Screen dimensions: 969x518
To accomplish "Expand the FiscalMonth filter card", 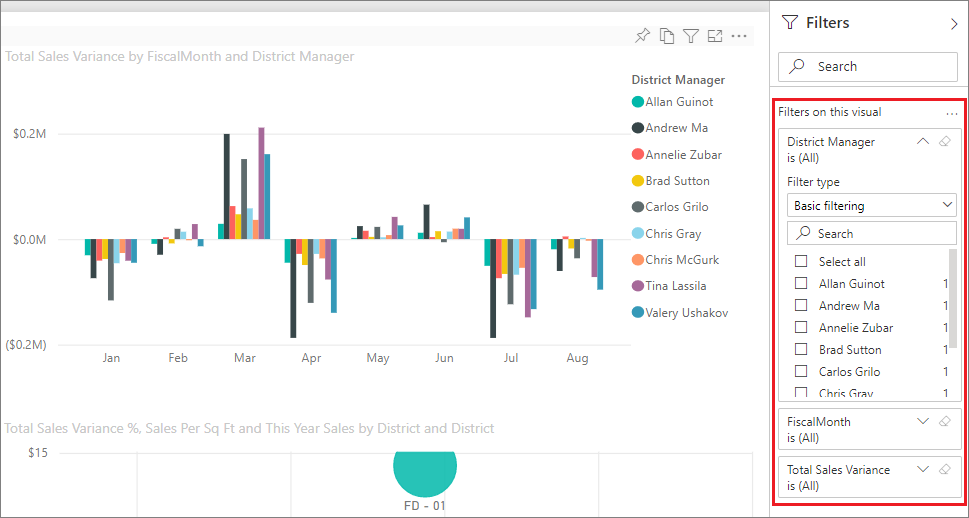I will (923, 422).
